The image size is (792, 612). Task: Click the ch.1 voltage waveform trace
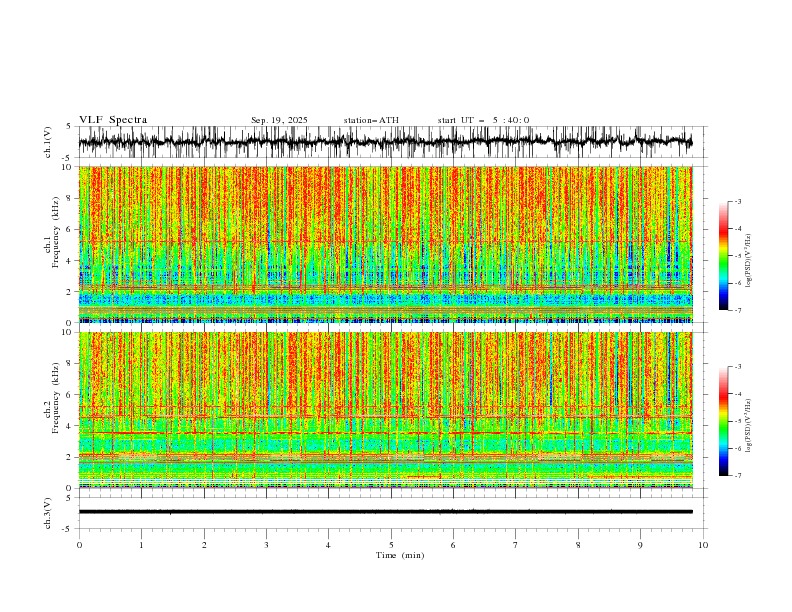point(385,142)
